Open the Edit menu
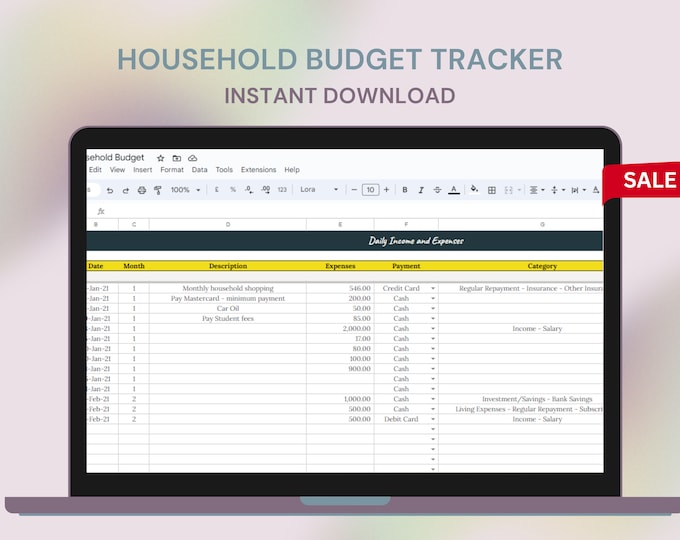 pyautogui.click(x=95, y=170)
